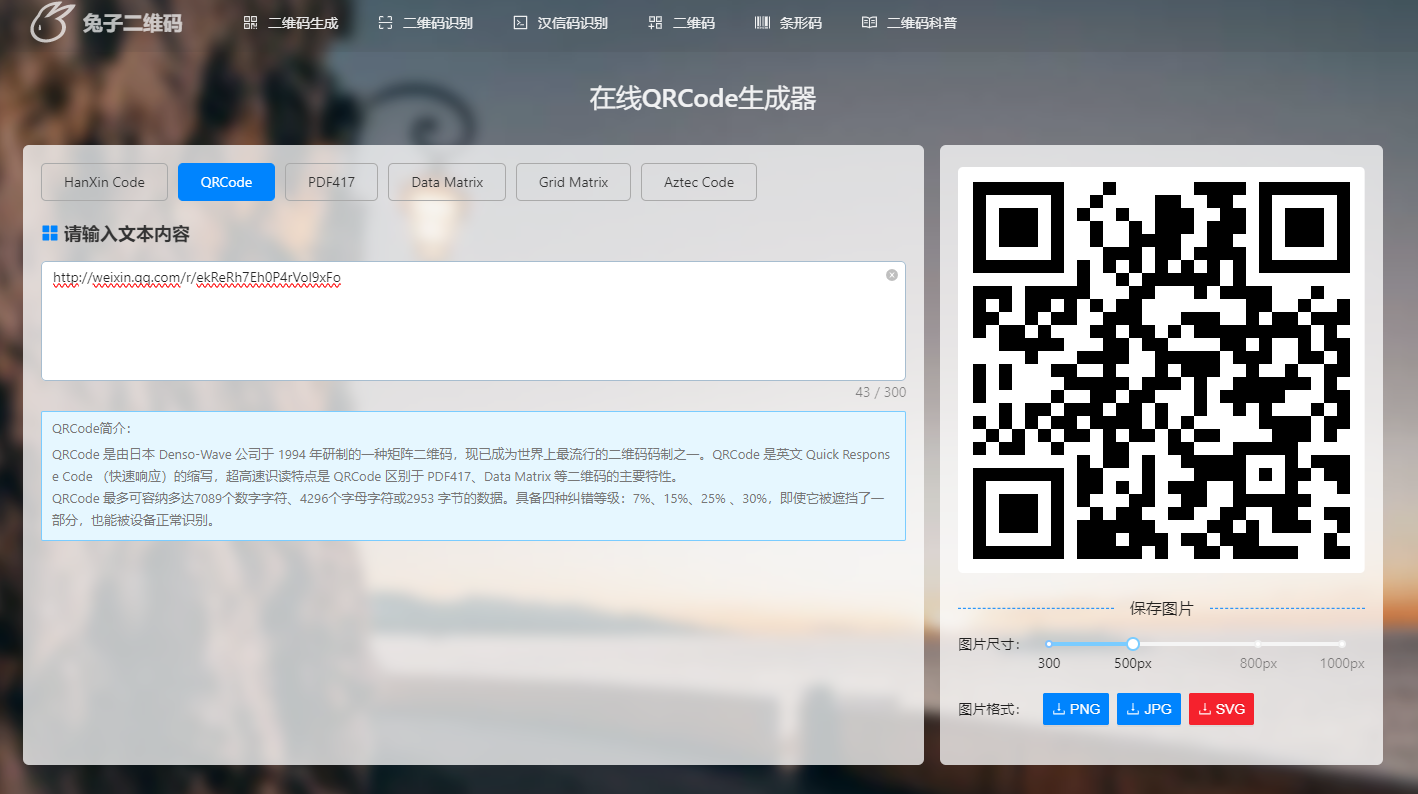Screen dimensions: 1418x794
Task: Click the QR icon beside 二维码 menu
Action: point(655,22)
